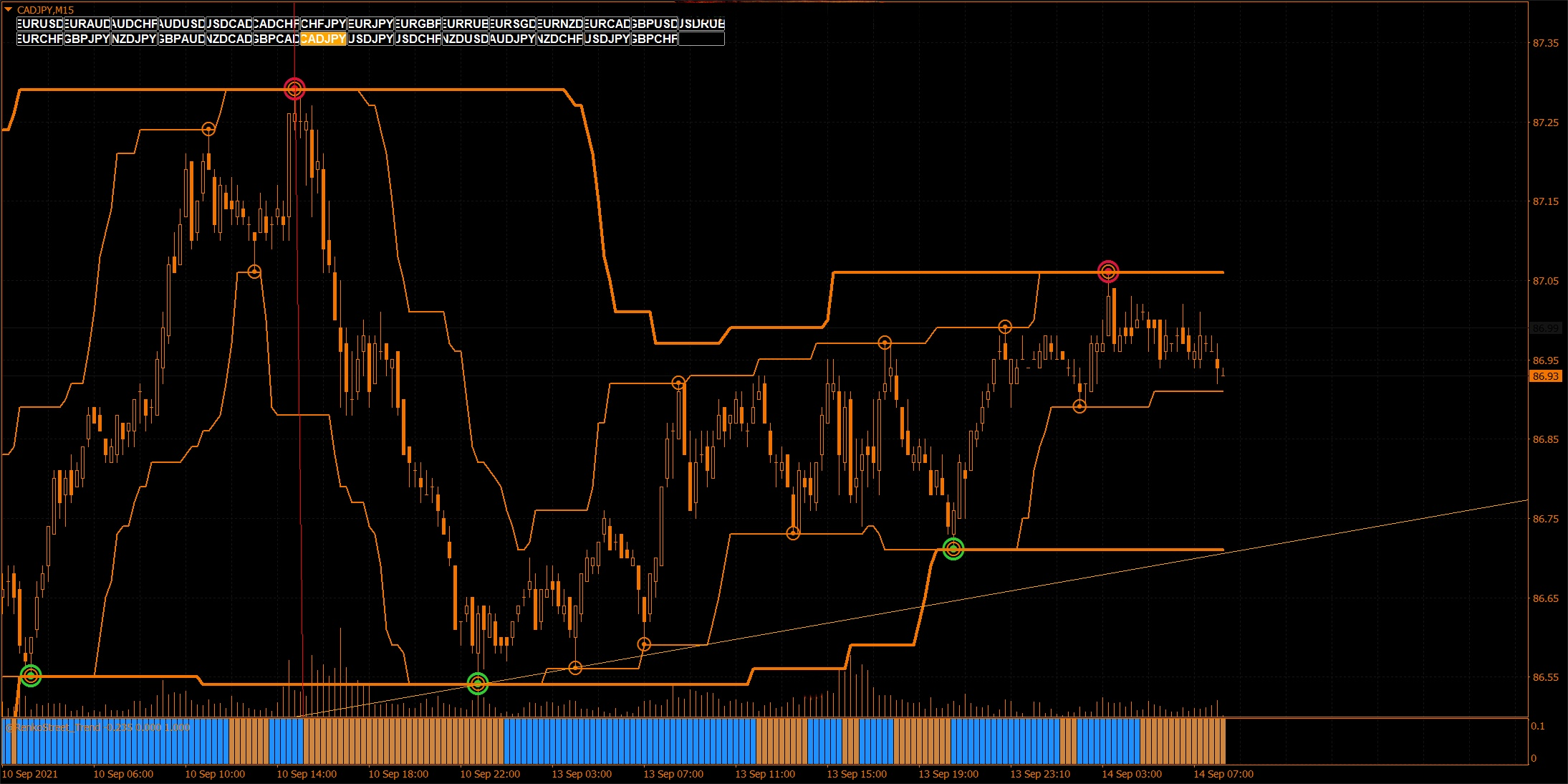Select green target marker at 86.71 support
The height and width of the screenshot is (784, 1568).
point(953,549)
